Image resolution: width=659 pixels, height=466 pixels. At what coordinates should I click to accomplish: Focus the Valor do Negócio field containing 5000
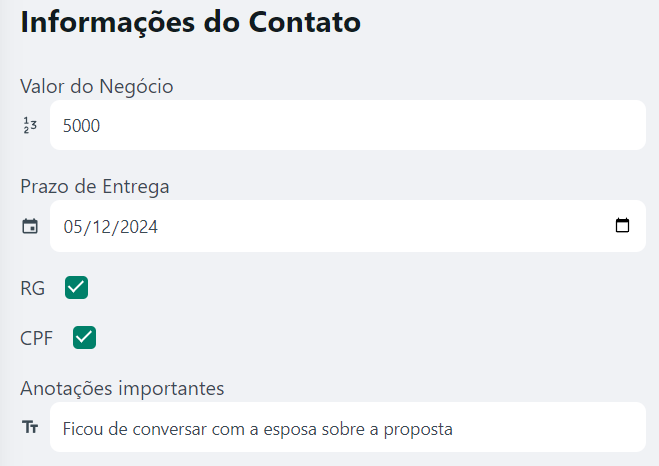click(347, 125)
